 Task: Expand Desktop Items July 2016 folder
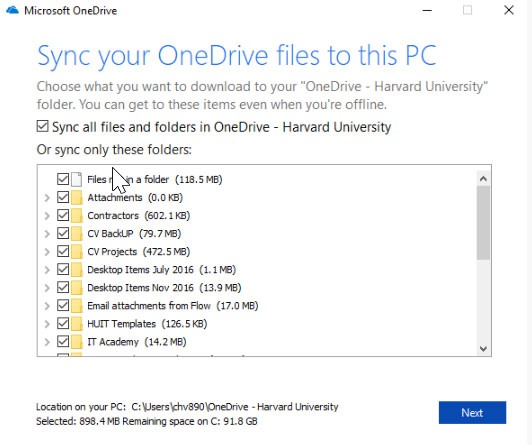(x=47, y=270)
